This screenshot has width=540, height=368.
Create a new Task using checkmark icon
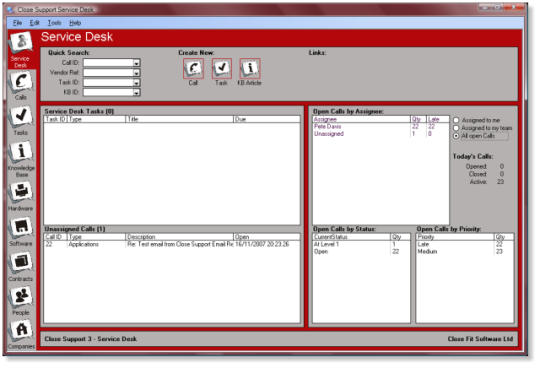coord(221,68)
